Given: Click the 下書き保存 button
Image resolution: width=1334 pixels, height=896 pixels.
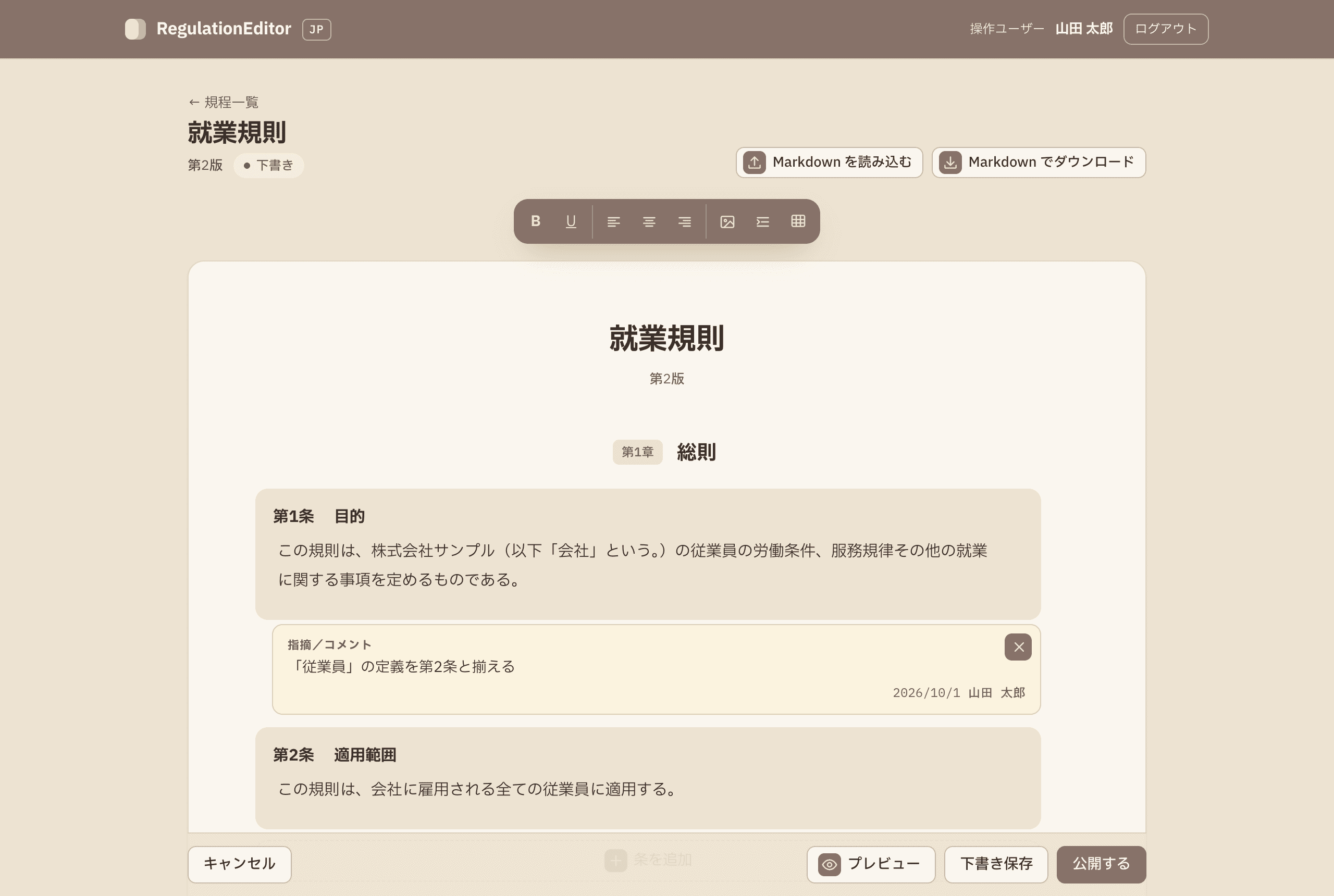Looking at the screenshot, I should click(996, 864).
